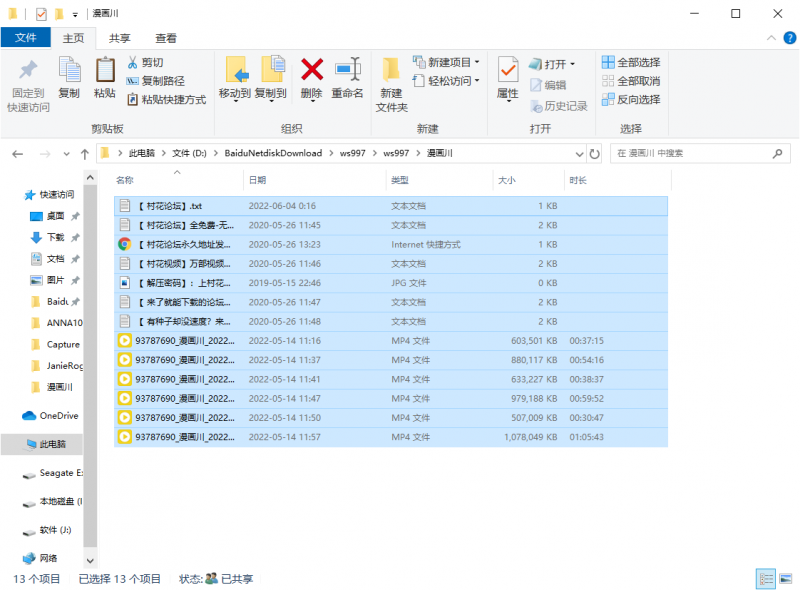This screenshot has height=590, width=800.
Task: Click the Rename icon in ribbon
Action: [x=347, y=71]
